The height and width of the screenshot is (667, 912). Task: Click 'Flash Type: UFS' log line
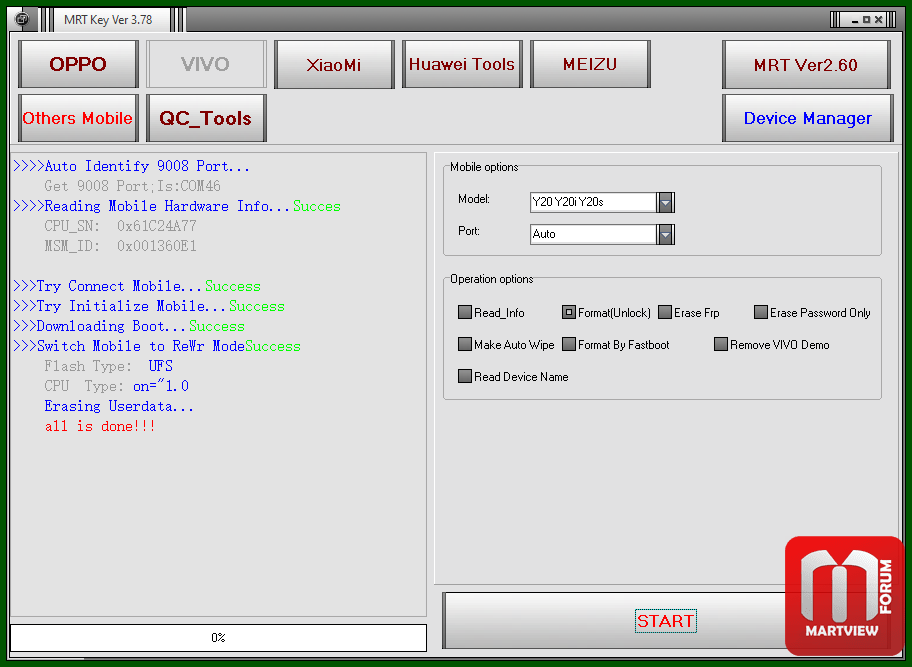[108, 366]
